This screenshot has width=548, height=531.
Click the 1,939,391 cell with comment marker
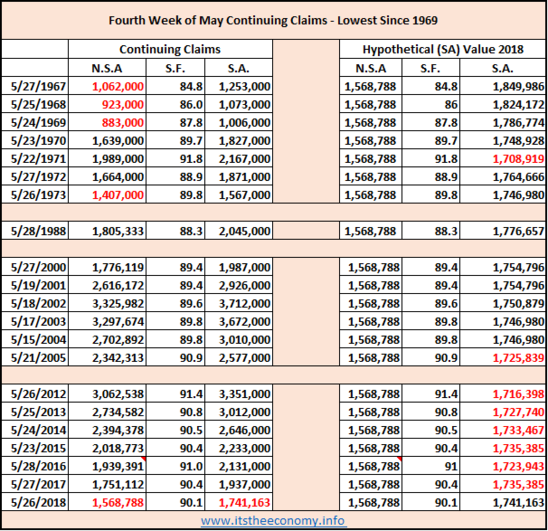[x=107, y=466]
